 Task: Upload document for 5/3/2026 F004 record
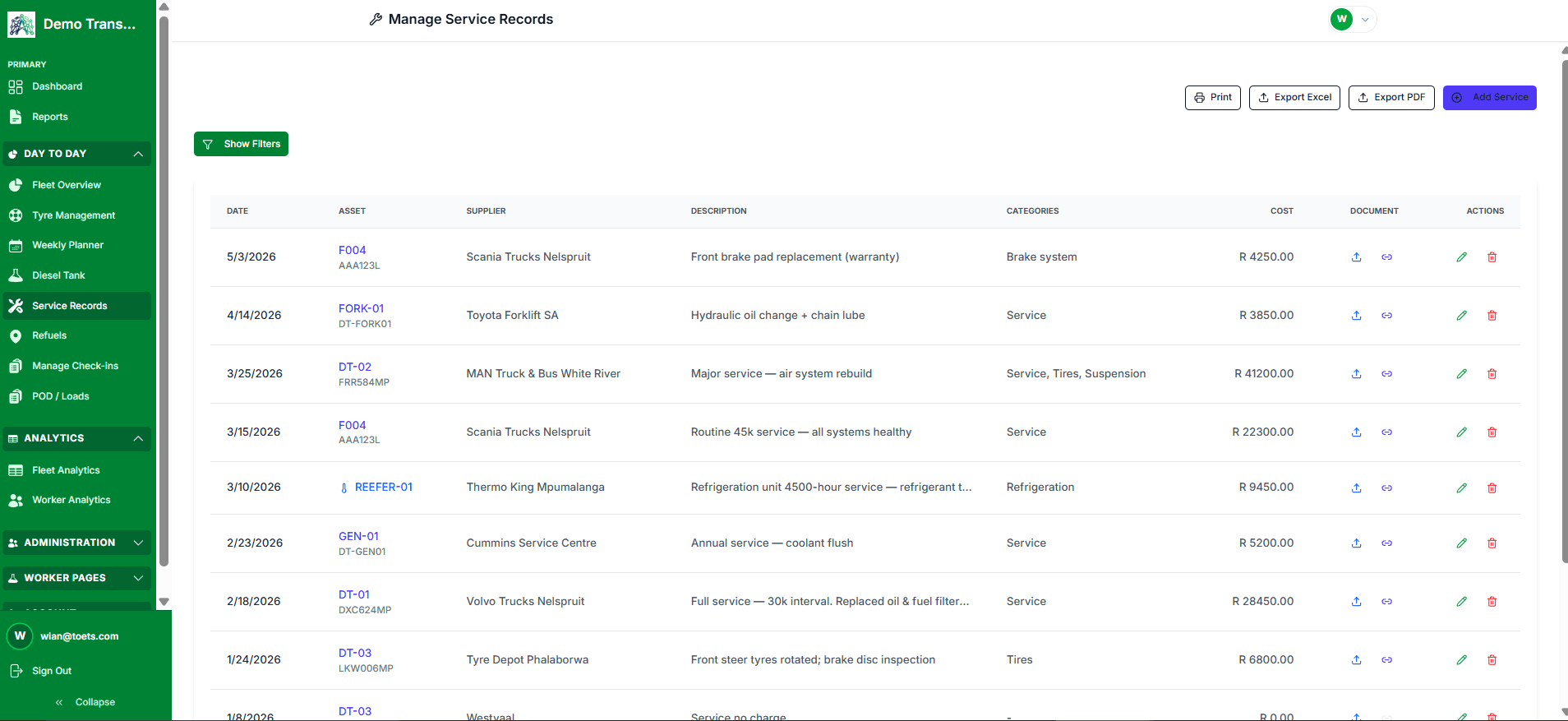[1357, 257]
